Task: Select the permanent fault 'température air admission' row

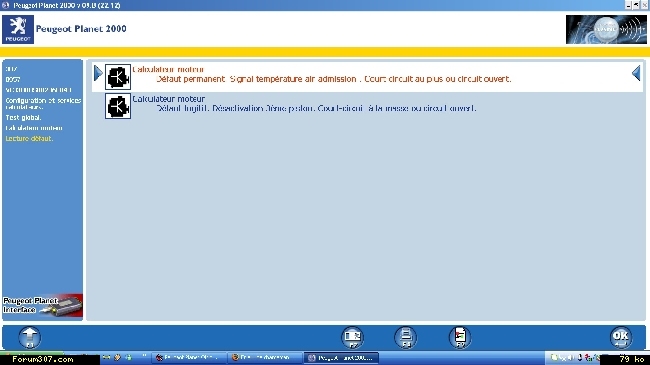Action: 368,76
